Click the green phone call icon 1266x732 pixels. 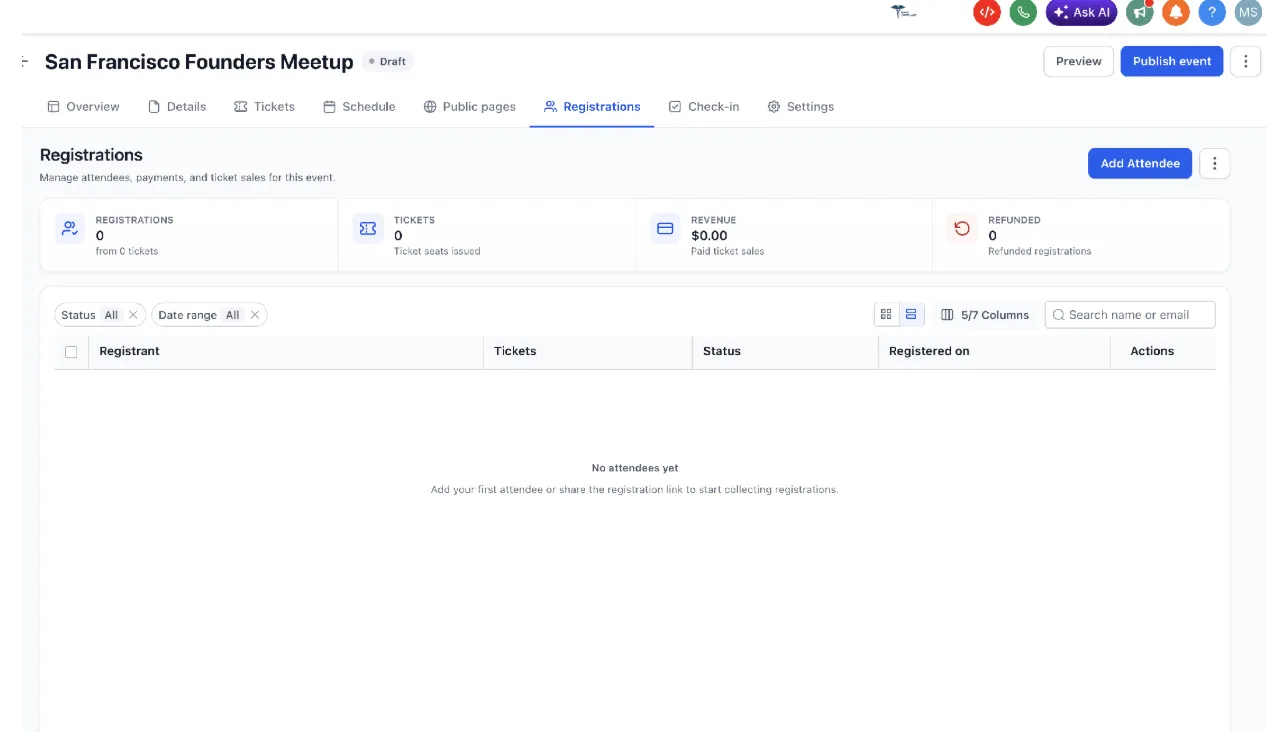pos(1023,12)
